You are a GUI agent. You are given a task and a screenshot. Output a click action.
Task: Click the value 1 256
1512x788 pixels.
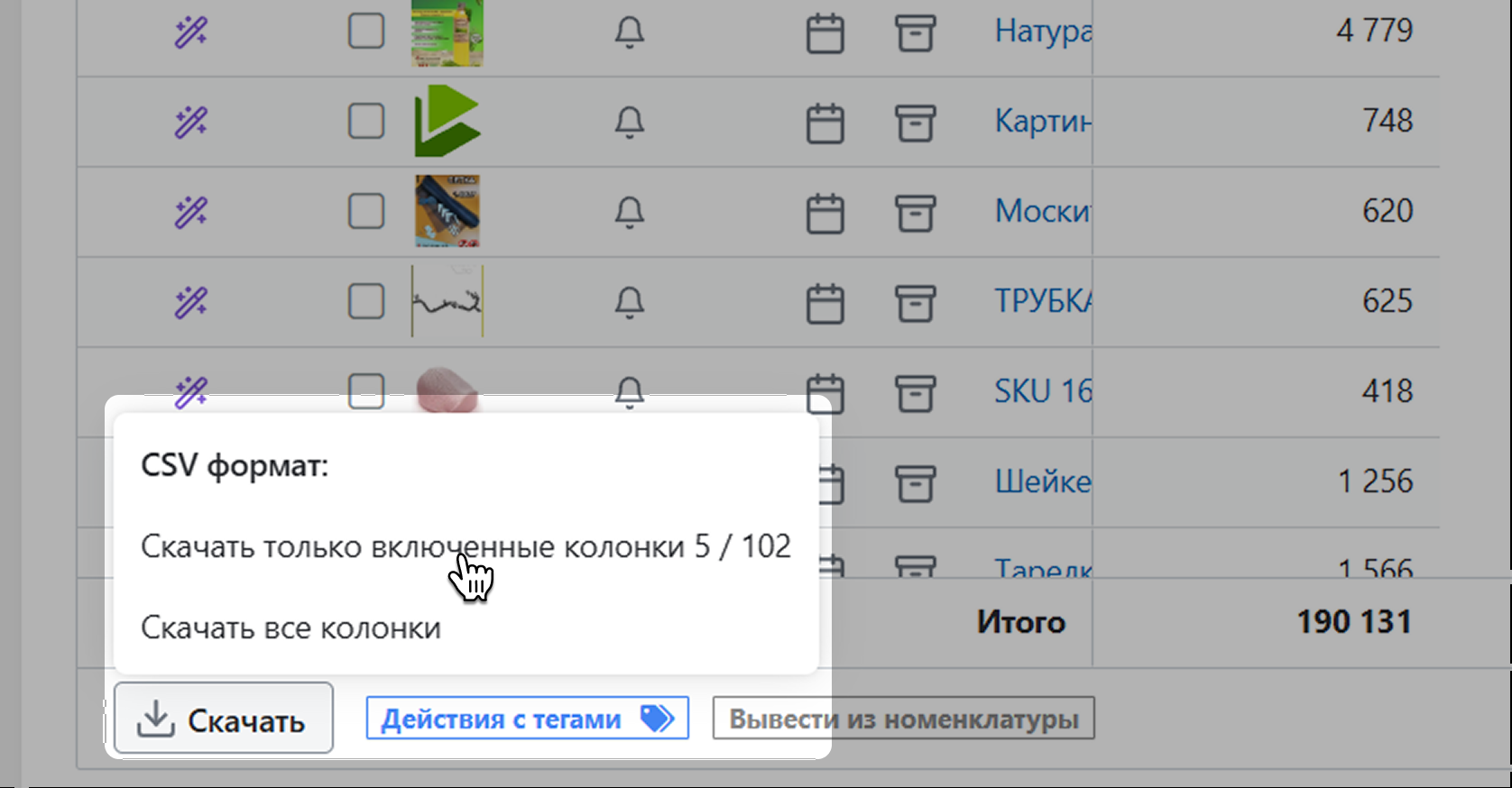tap(1375, 481)
